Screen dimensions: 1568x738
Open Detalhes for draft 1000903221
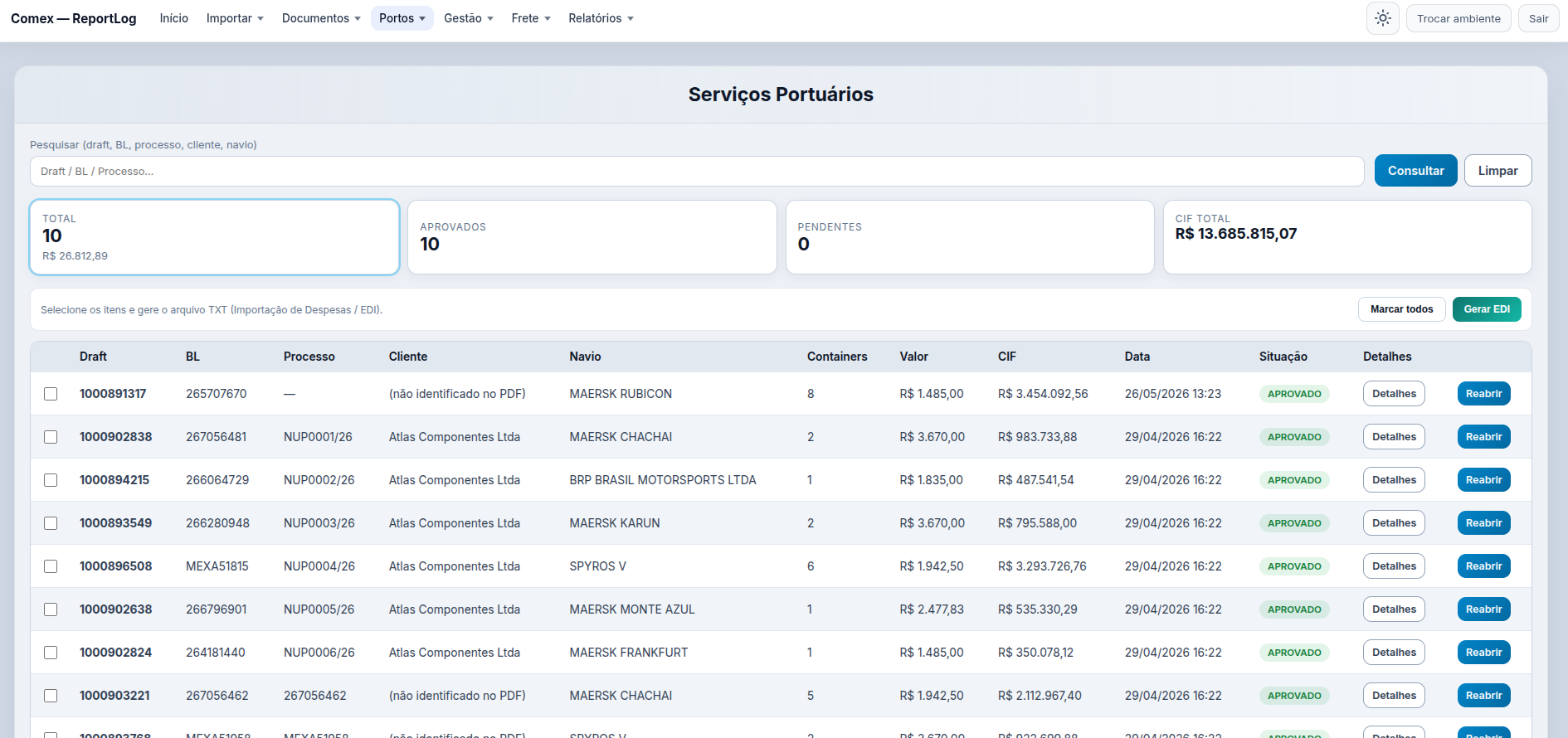coord(1394,696)
